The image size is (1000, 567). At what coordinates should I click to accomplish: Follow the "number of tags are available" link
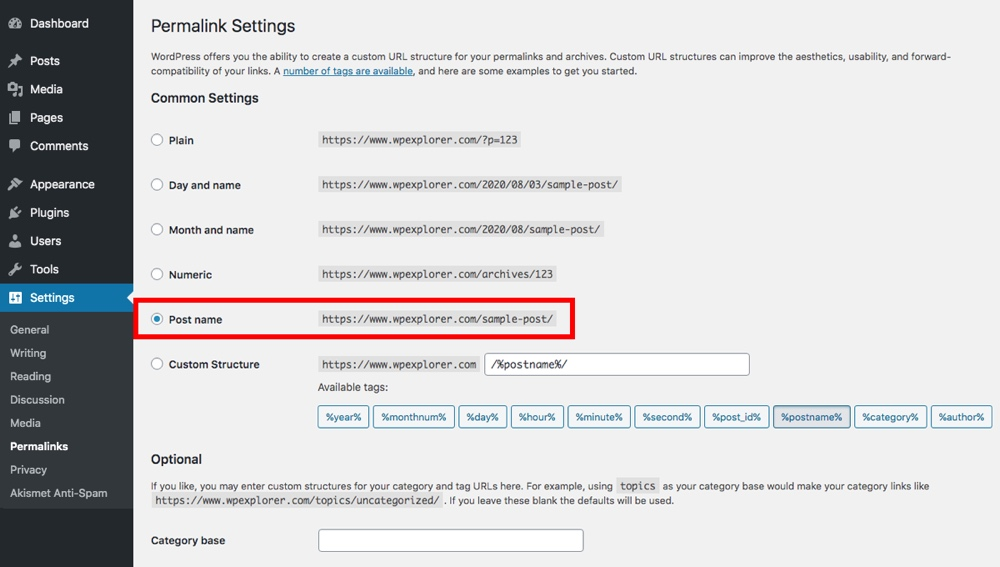click(x=348, y=72)
